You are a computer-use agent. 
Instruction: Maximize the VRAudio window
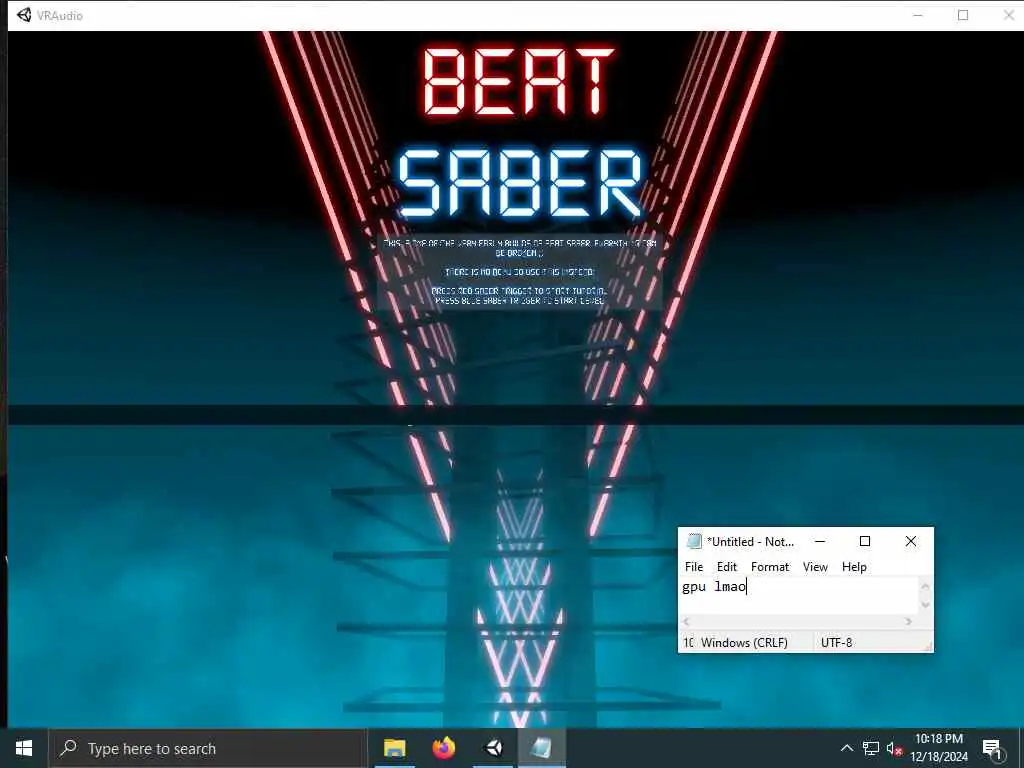click(x=963, y=15)
